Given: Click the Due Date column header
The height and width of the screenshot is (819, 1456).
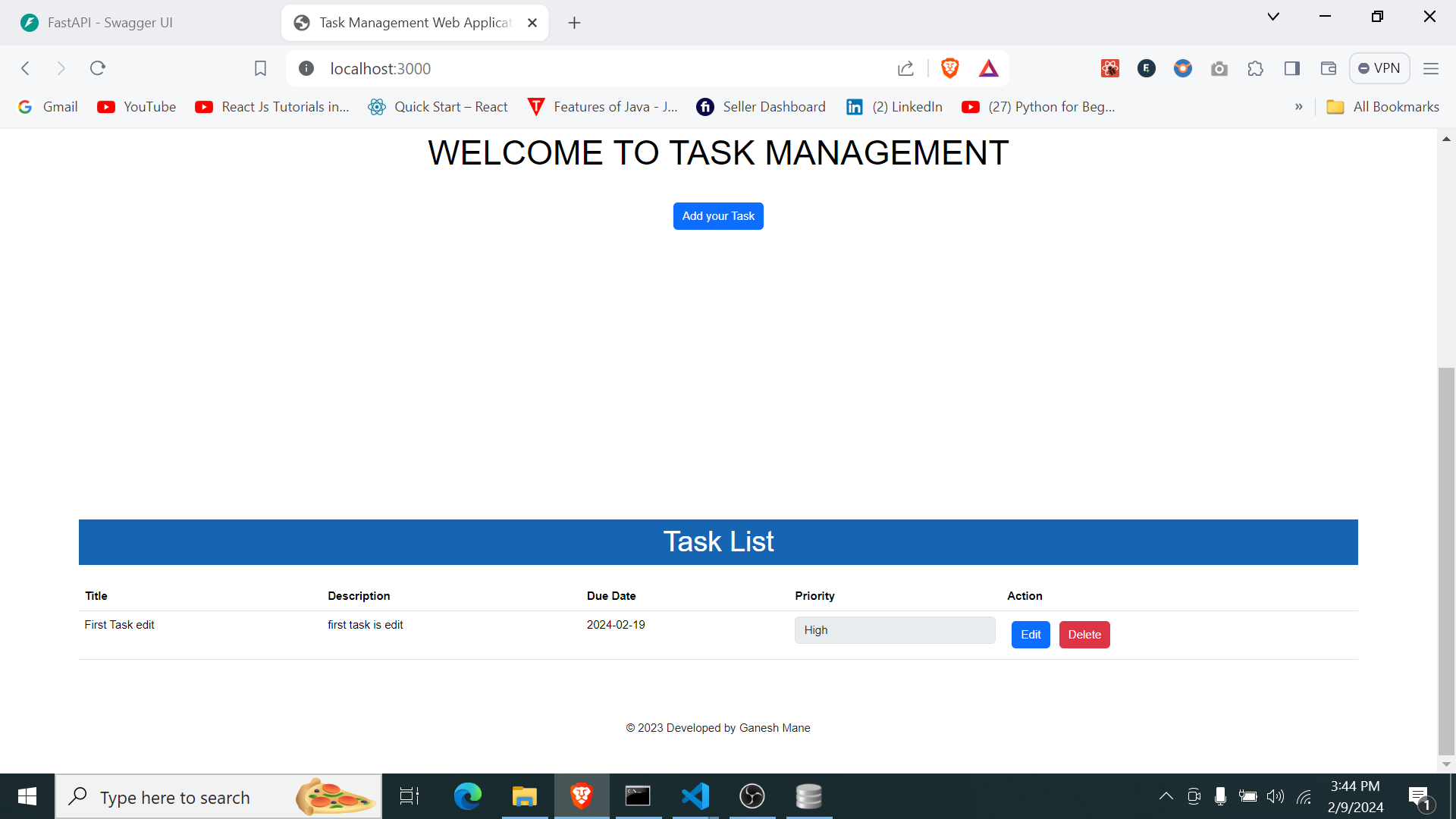Looking at the screenshot, I should [611, 596].
